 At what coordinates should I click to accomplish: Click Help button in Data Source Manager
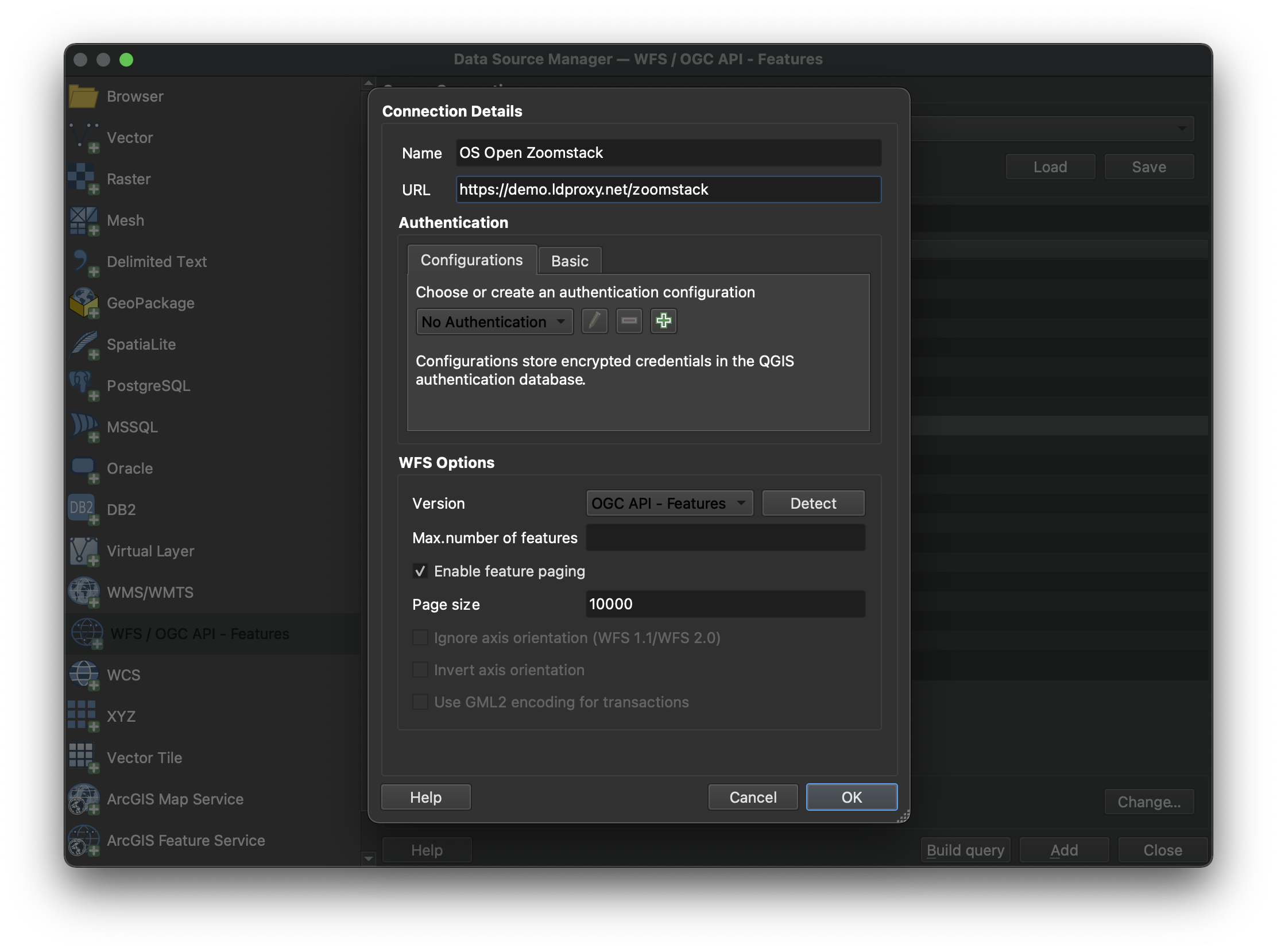coord(427,851)
